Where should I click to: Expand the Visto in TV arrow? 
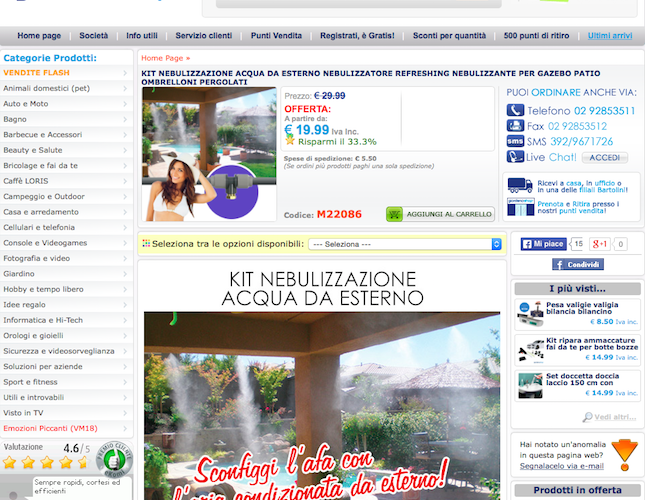[125, 413]
